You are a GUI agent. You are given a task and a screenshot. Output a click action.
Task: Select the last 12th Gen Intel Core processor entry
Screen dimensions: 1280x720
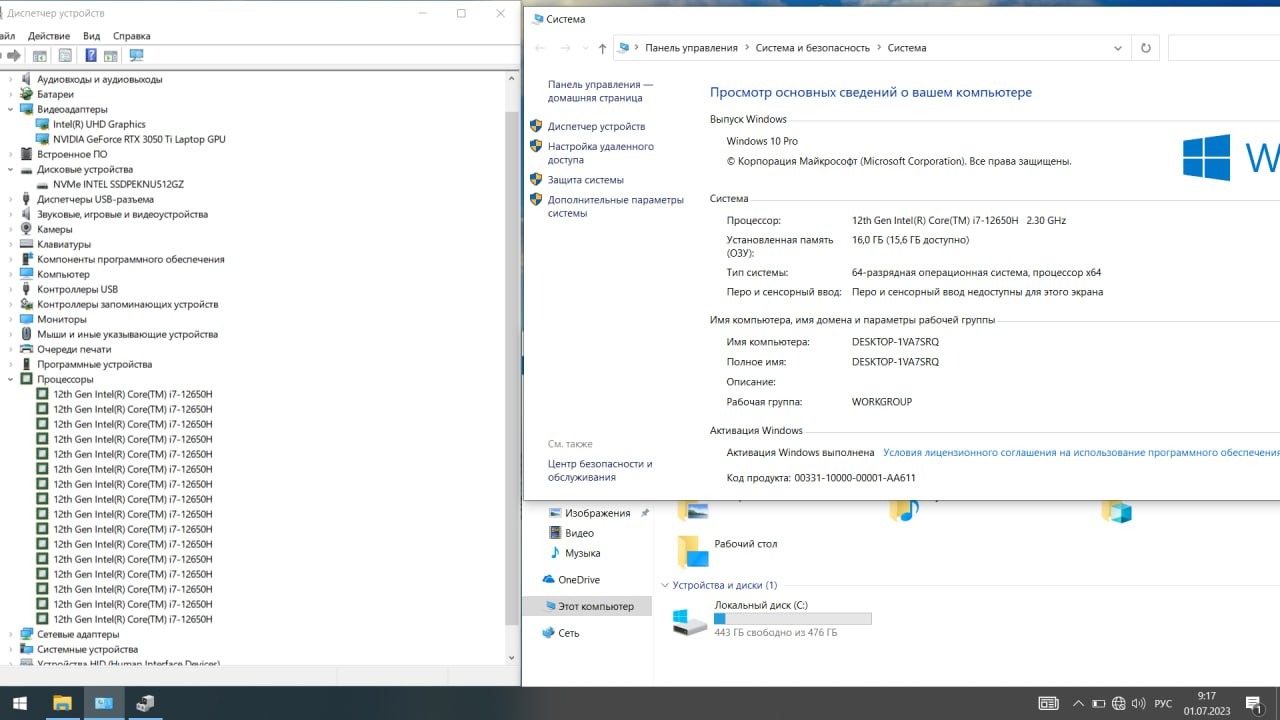coord(133,619)
